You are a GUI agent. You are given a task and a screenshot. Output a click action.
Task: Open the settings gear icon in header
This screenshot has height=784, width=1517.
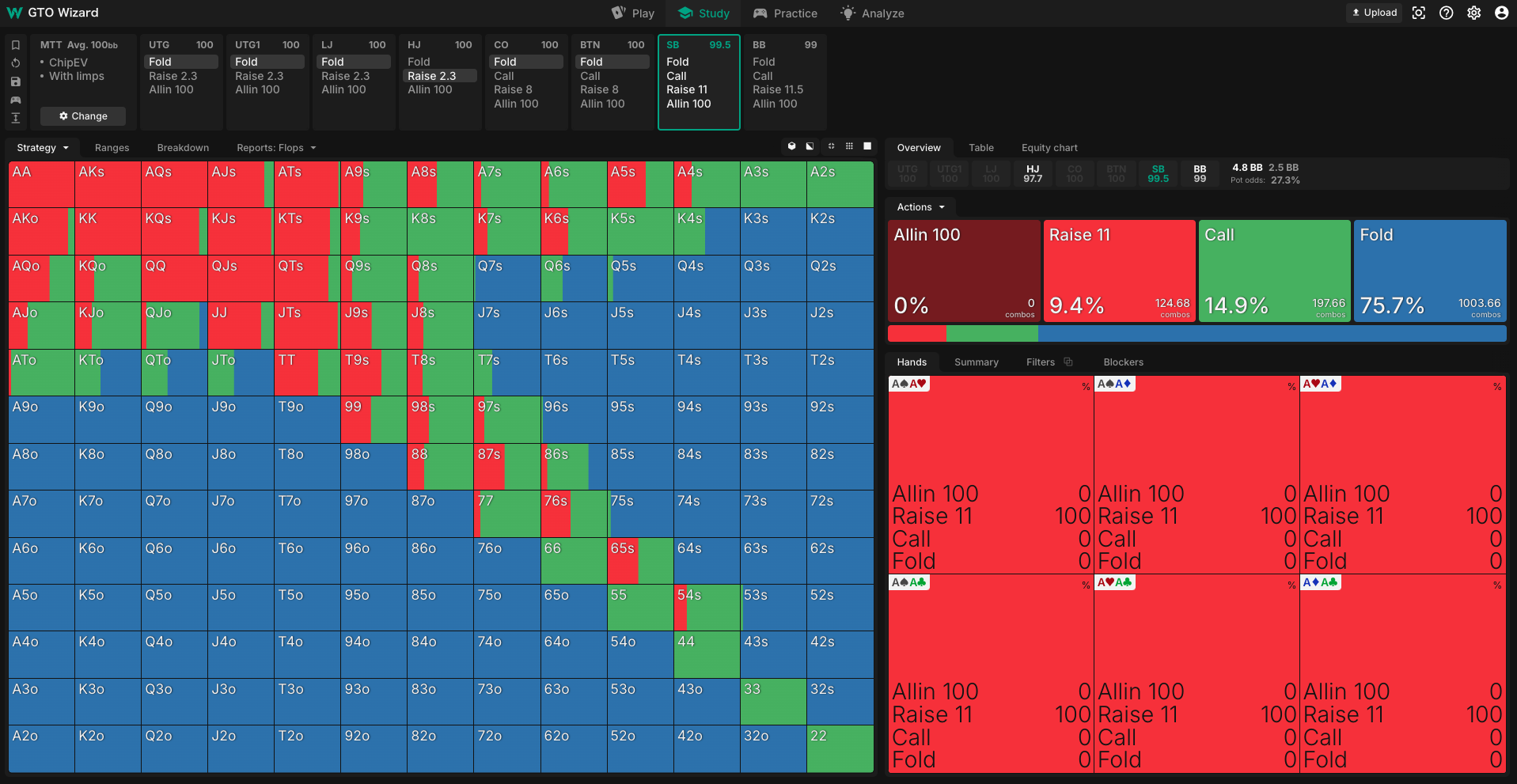[x=1474, y=13]
